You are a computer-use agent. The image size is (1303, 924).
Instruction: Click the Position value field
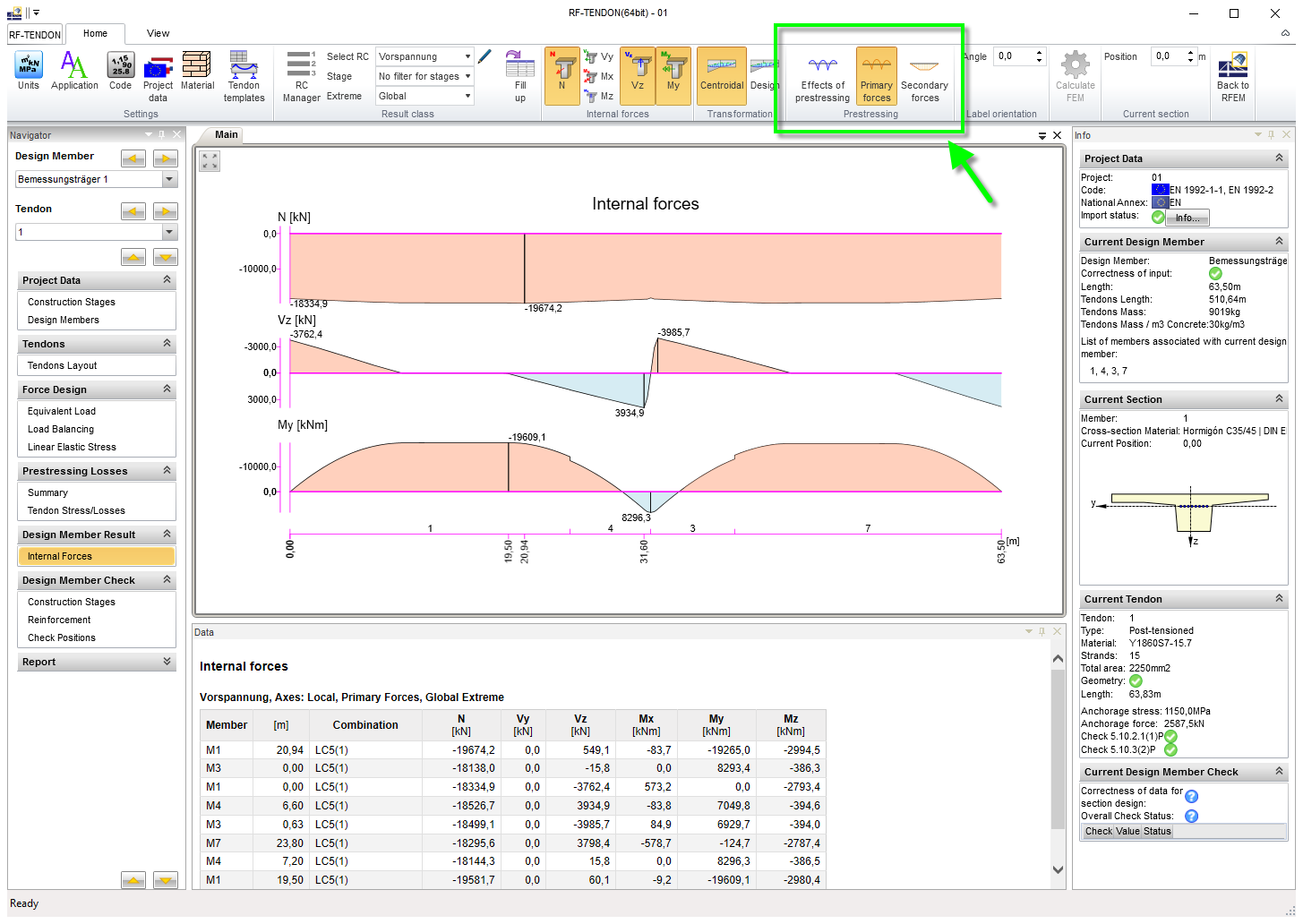click(x=1170, y=56)
